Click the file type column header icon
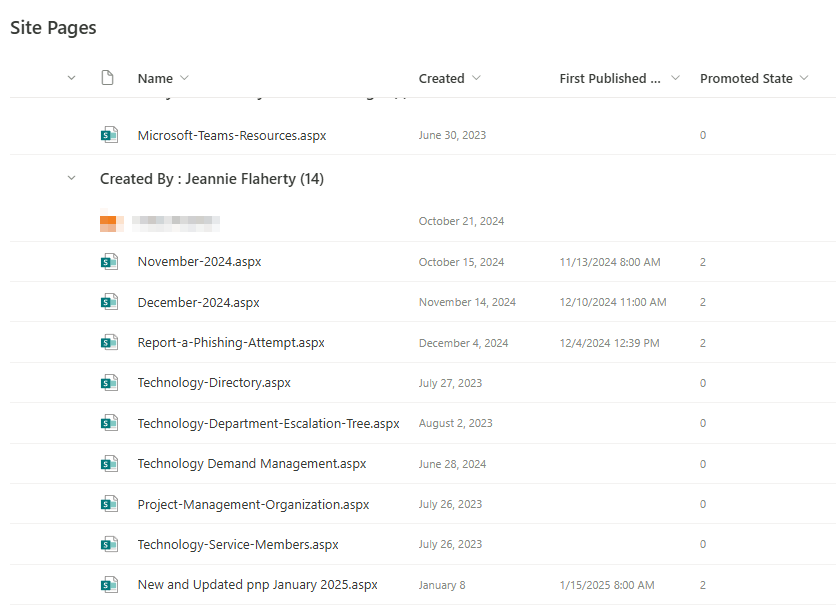Image resolution: width=836 pixels, height=612 pixels. coord(108,78)
